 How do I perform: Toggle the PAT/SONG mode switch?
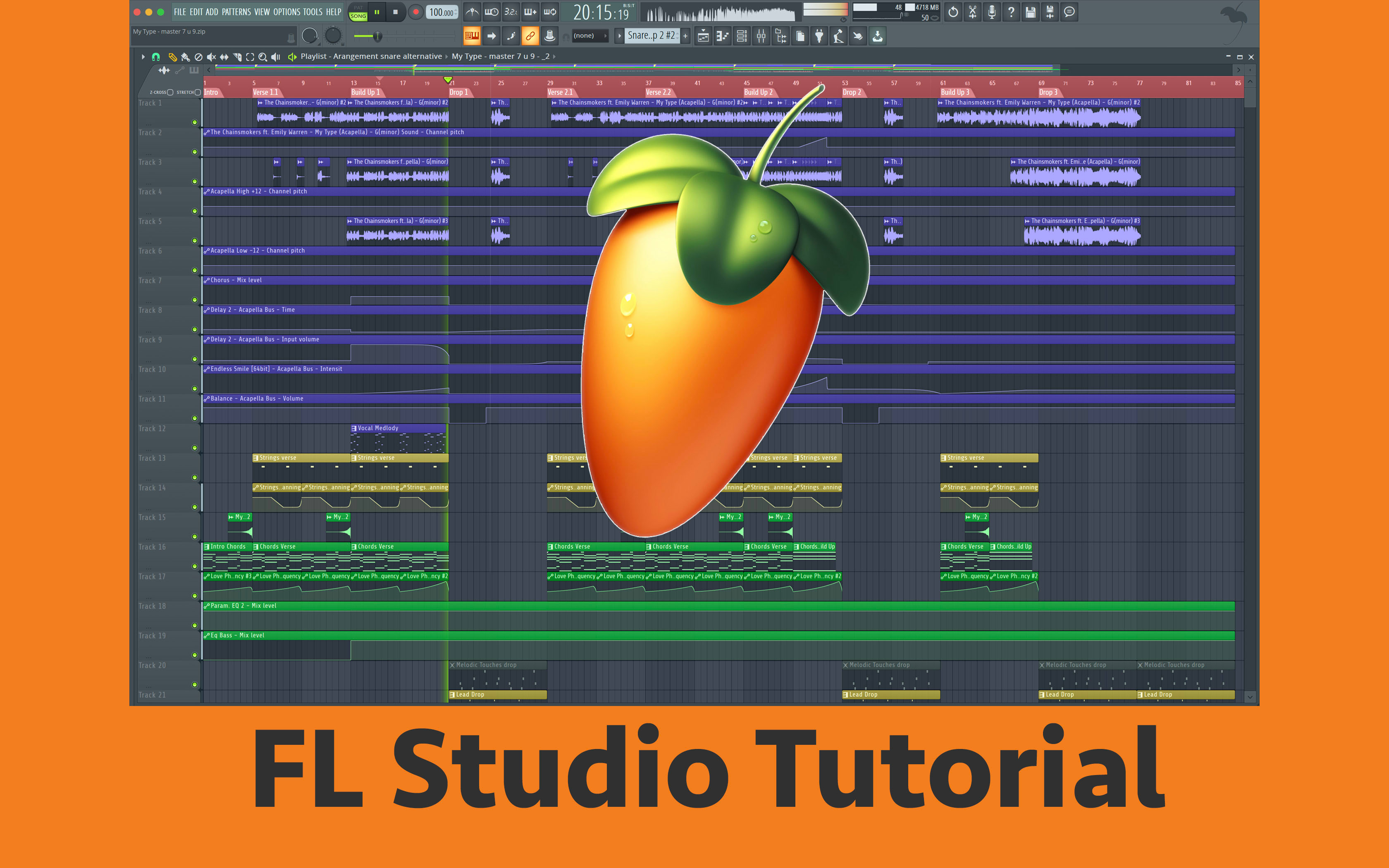pyautogui.click(x=358, y=12)
